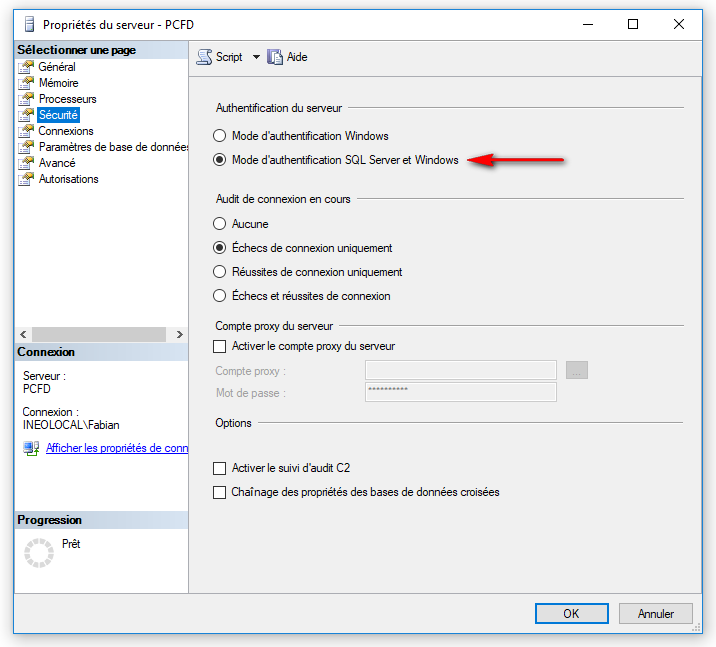Choose Aucune for connection audit

(x=220, y=224)
